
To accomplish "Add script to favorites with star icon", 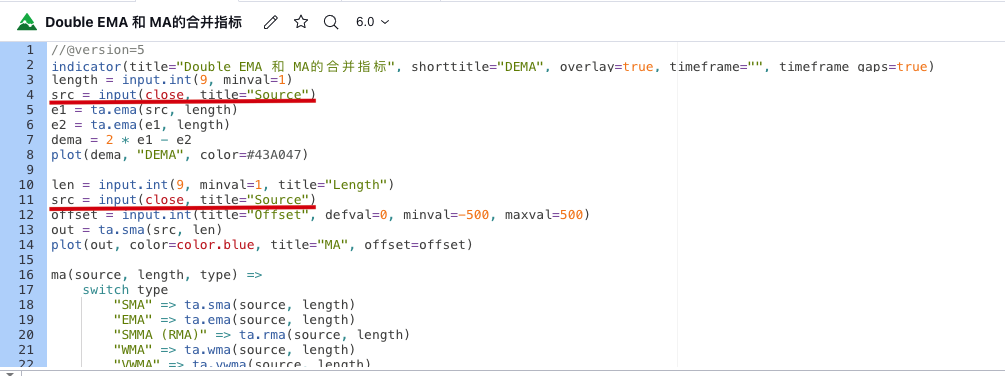I will 301,22.
